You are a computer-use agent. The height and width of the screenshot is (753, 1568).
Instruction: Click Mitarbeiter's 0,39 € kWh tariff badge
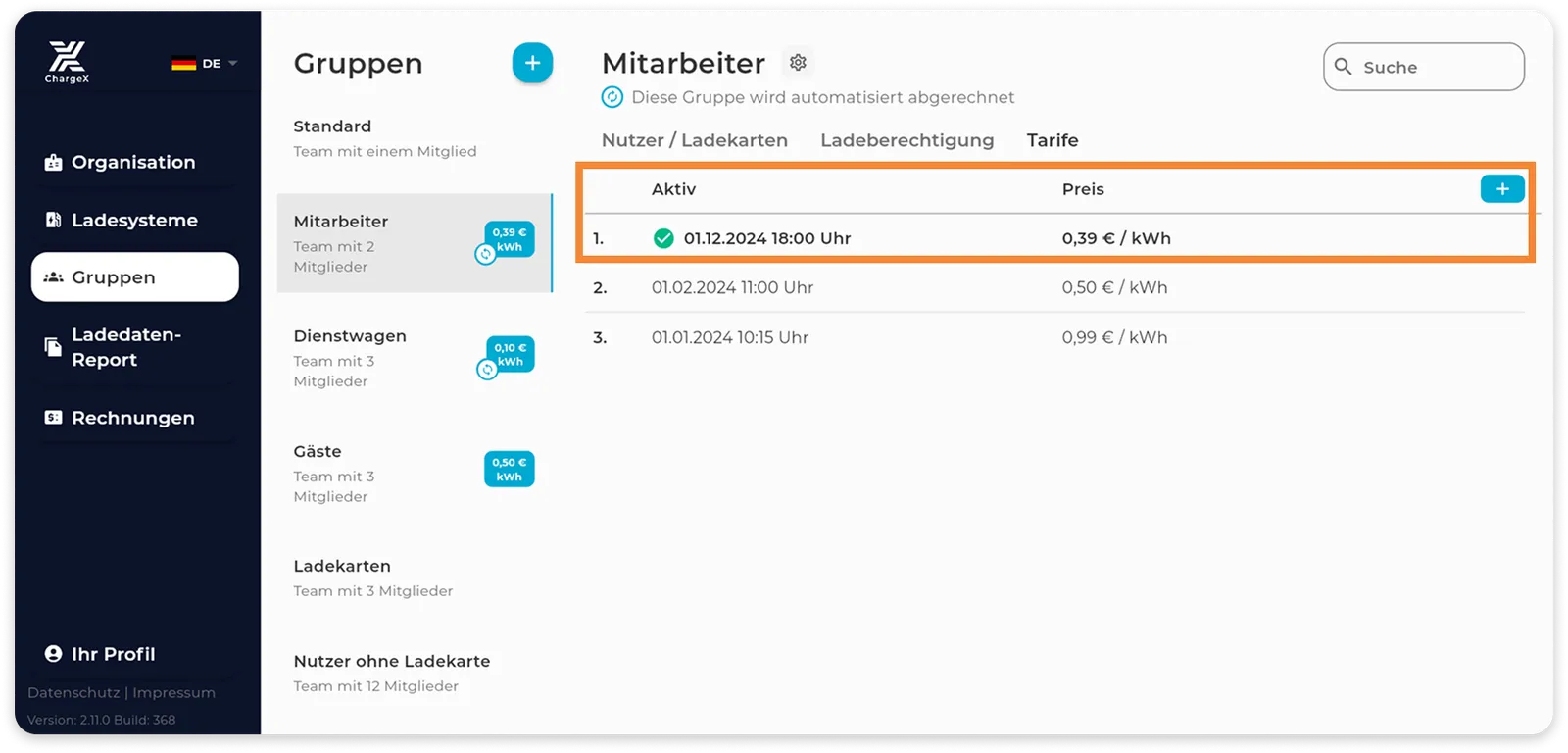click(x=509, y=240)
